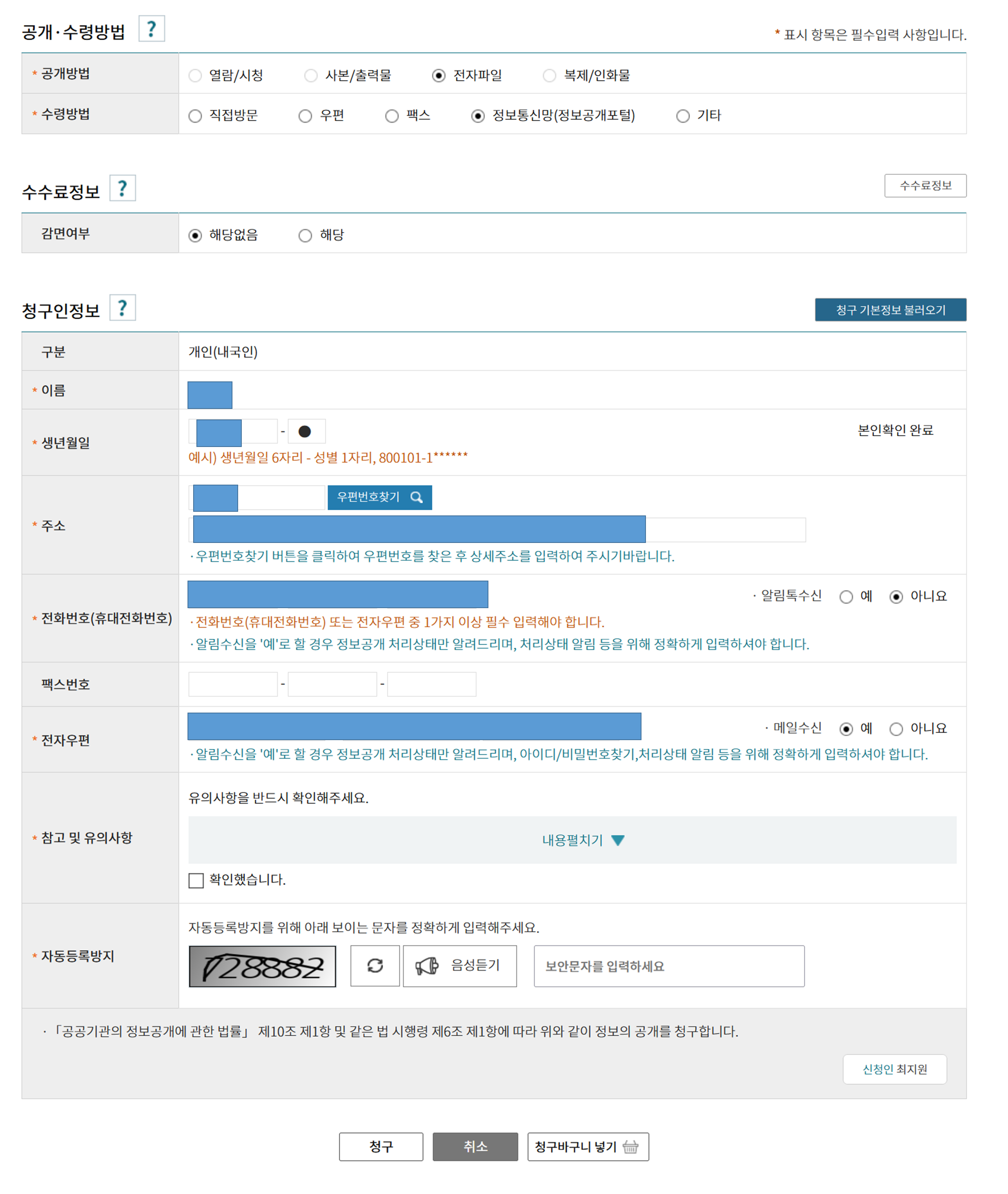The width and height of the screenshot is (1008, 1194).
Task: Click the captcha image 728882
Action: (x=262, y=966)
